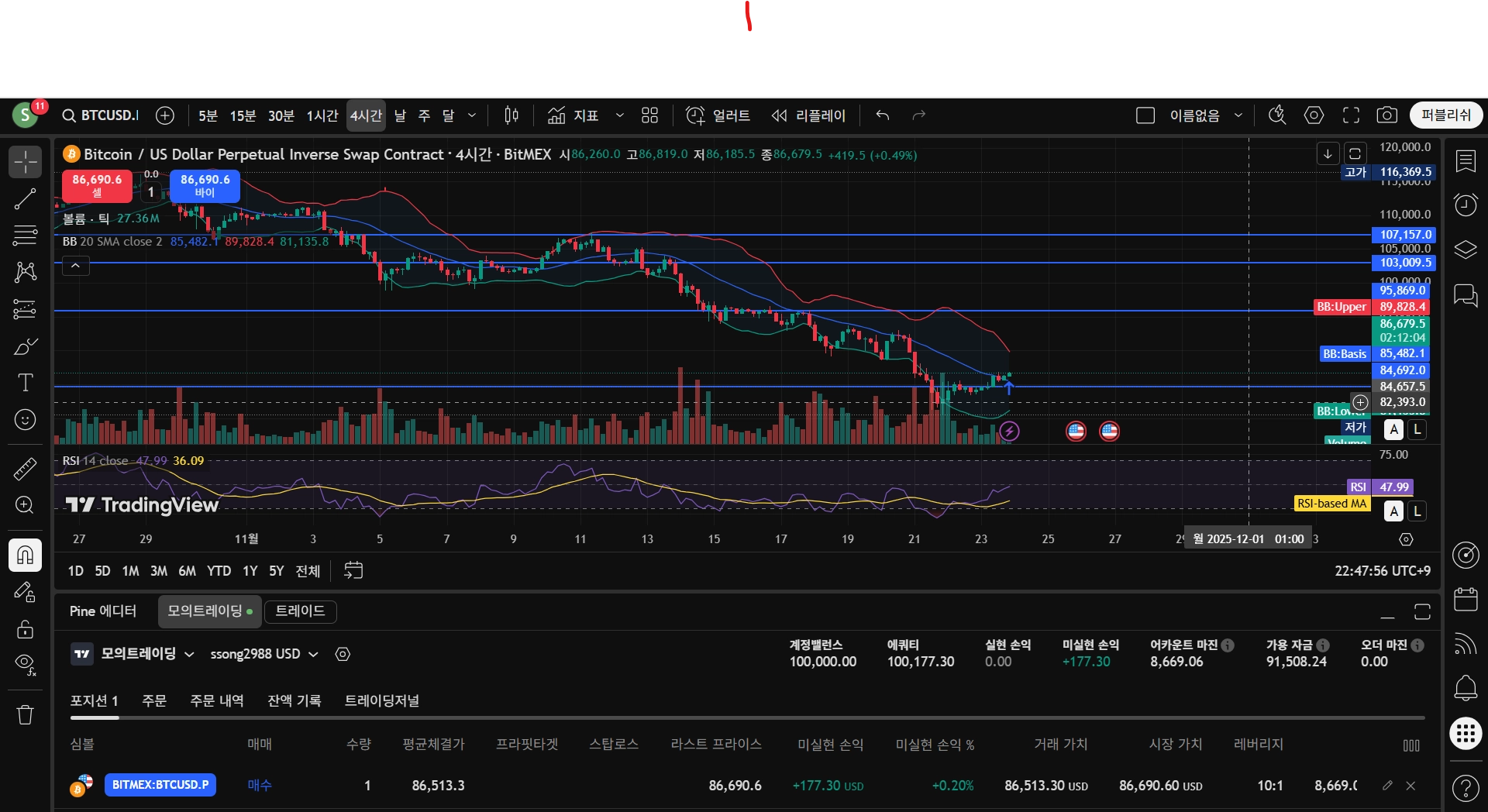
Task: Select the ruler measure tool
Action: [x=25, y=469]
